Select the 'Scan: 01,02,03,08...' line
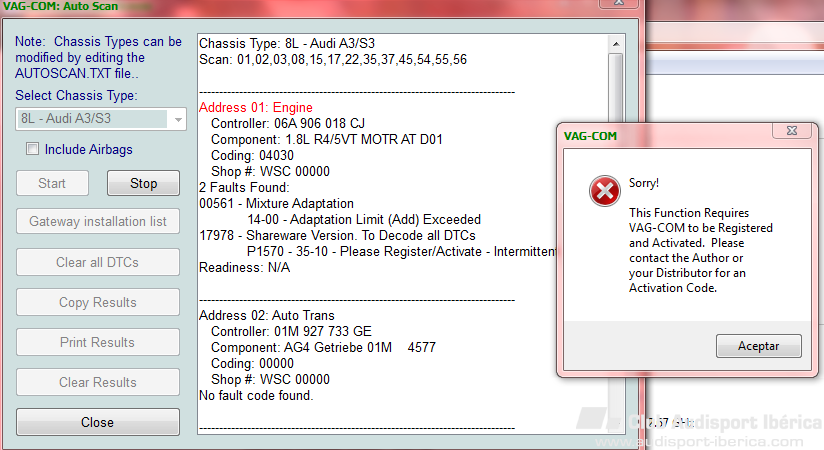Image resolution: width=824 pixels, height=450 pixels. click(333, 59)
